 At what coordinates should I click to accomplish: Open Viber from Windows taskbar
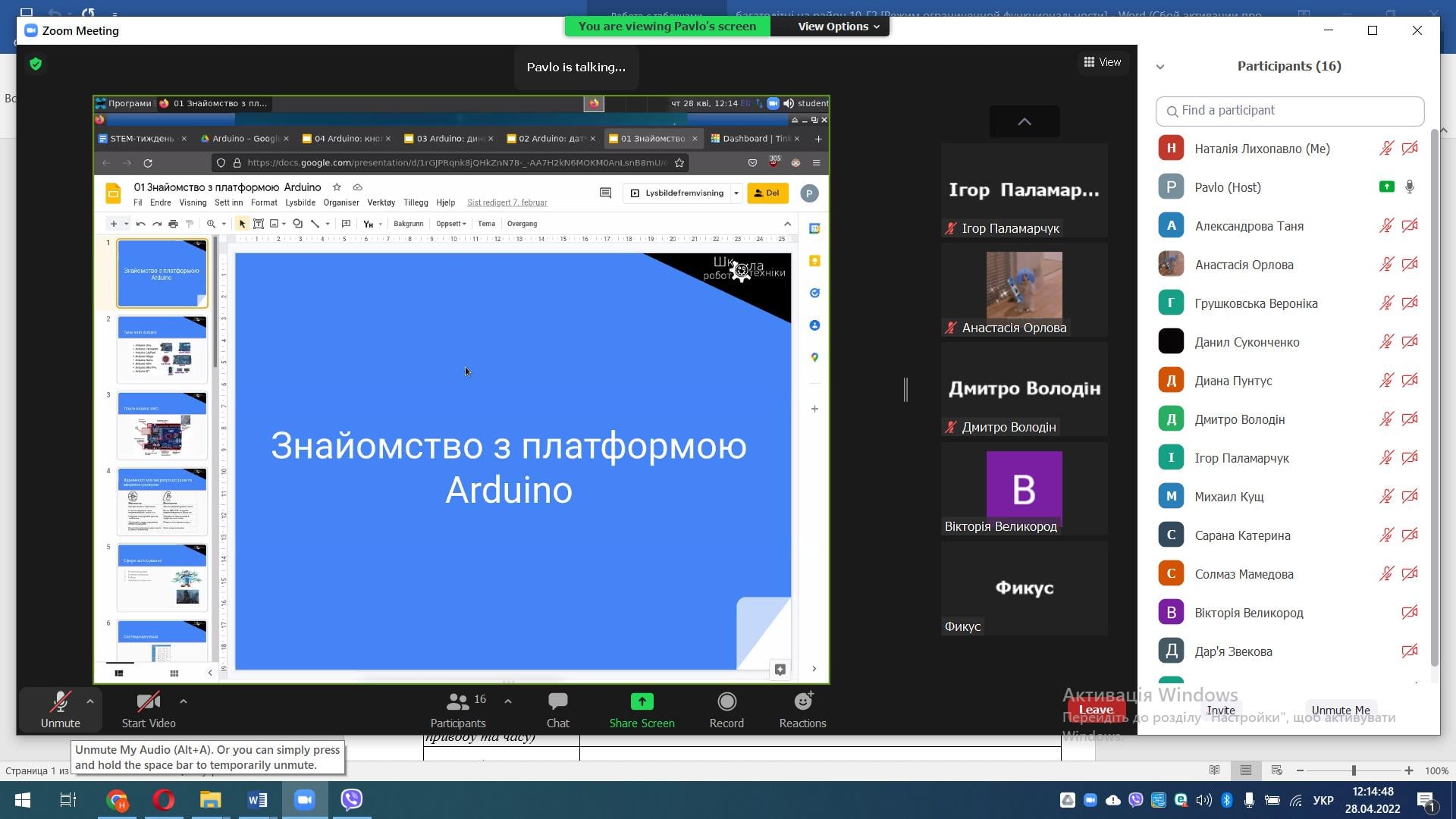click(351, 800)
